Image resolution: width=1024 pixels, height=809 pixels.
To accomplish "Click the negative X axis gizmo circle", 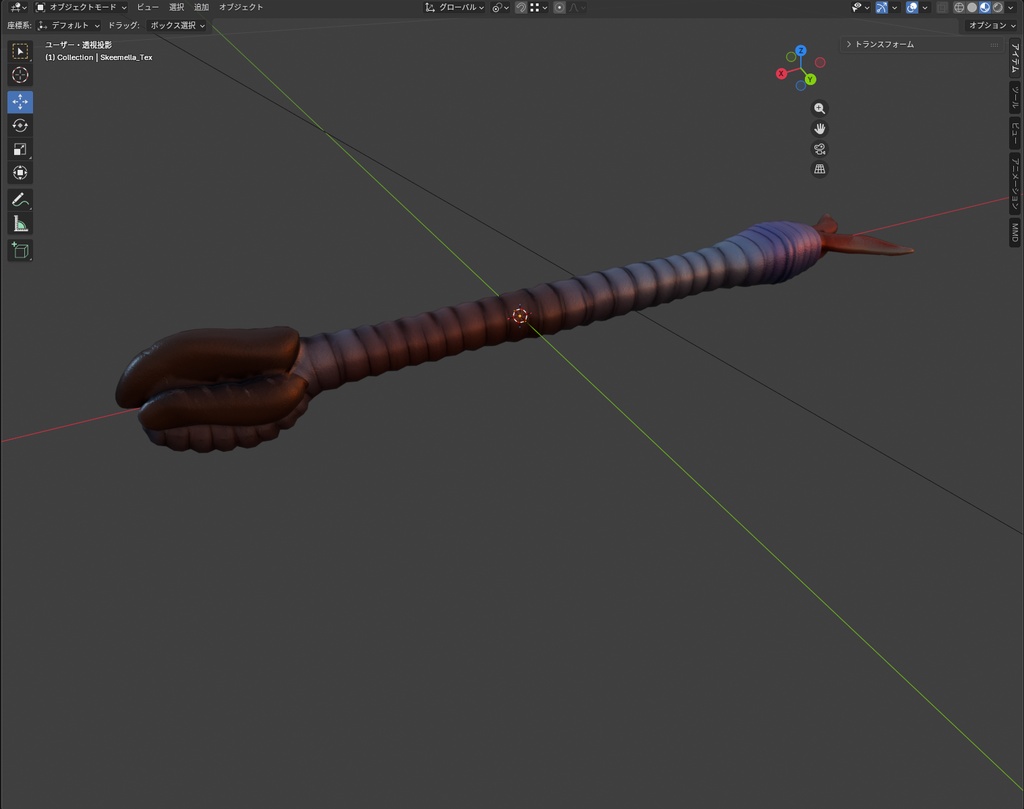I will pyautogui.click(x=820, y=63).
